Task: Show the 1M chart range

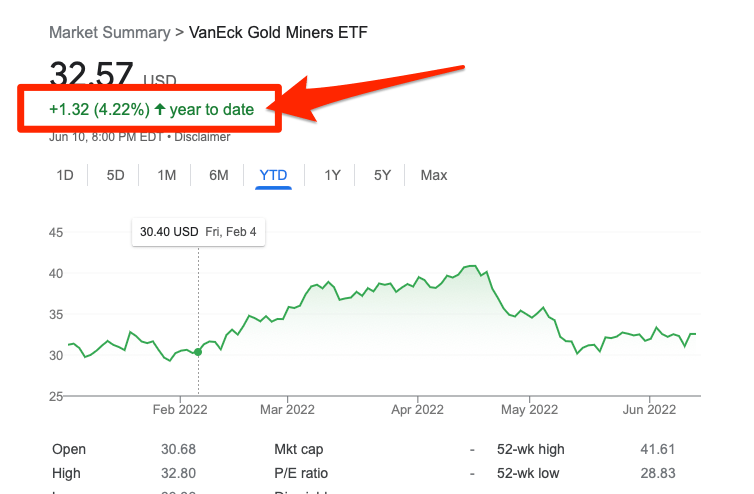Action: tap(167, 175)
